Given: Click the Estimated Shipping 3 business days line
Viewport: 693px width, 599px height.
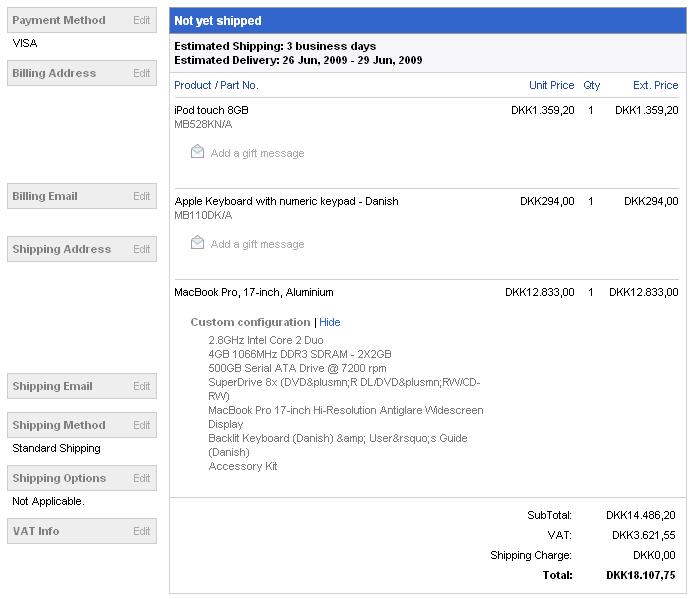Looking at the screenshot, I should [x=275, y=46].
